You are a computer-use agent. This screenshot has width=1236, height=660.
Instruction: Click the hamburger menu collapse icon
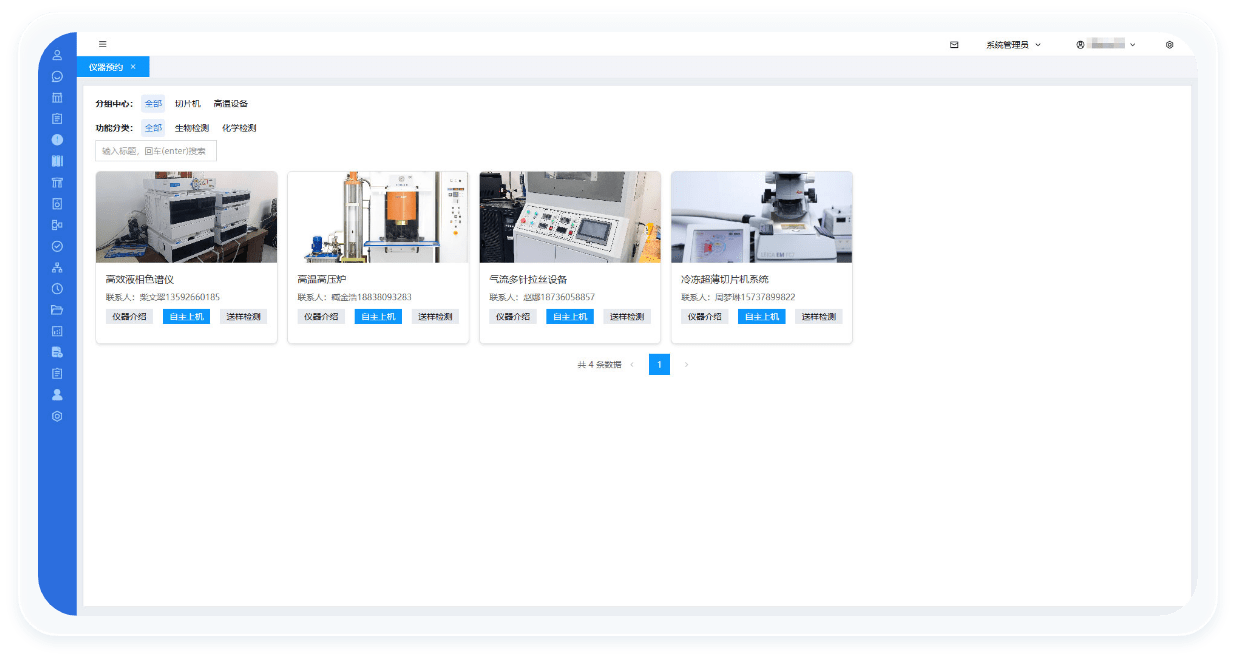click(102, 44)
